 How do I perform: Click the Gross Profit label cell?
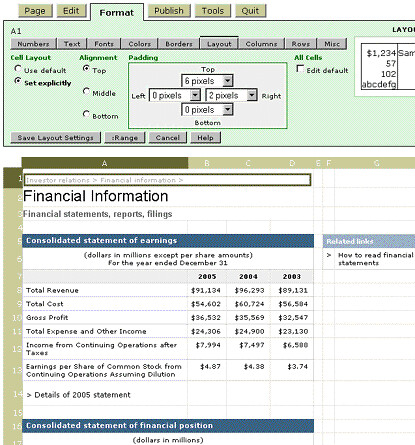pos(105,318)
